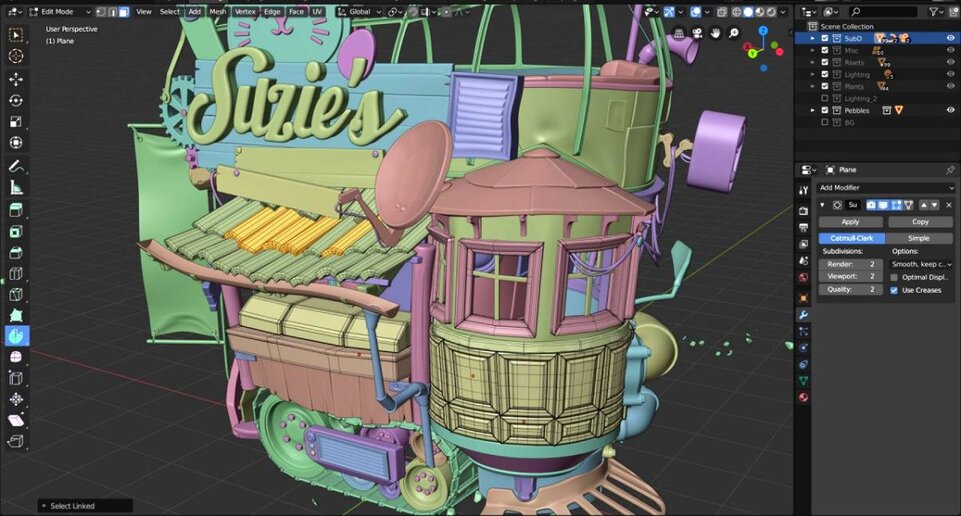Select the Scale tool
961x516 pixels.
pos(16,121)
